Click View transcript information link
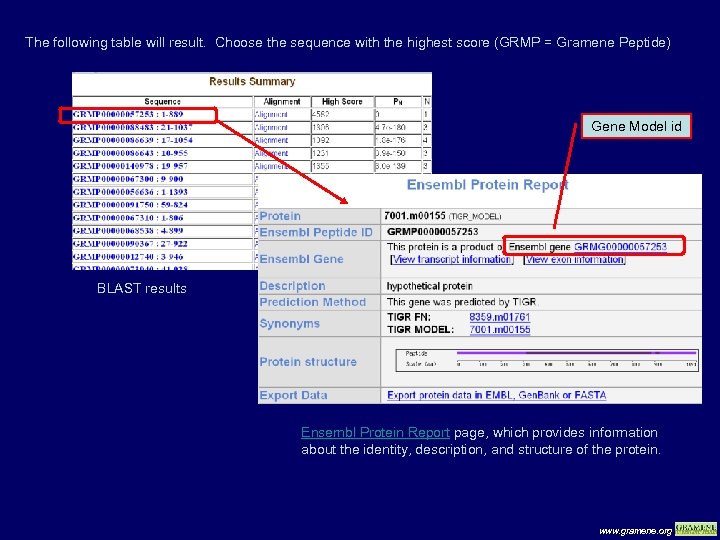 coord(452,259)
